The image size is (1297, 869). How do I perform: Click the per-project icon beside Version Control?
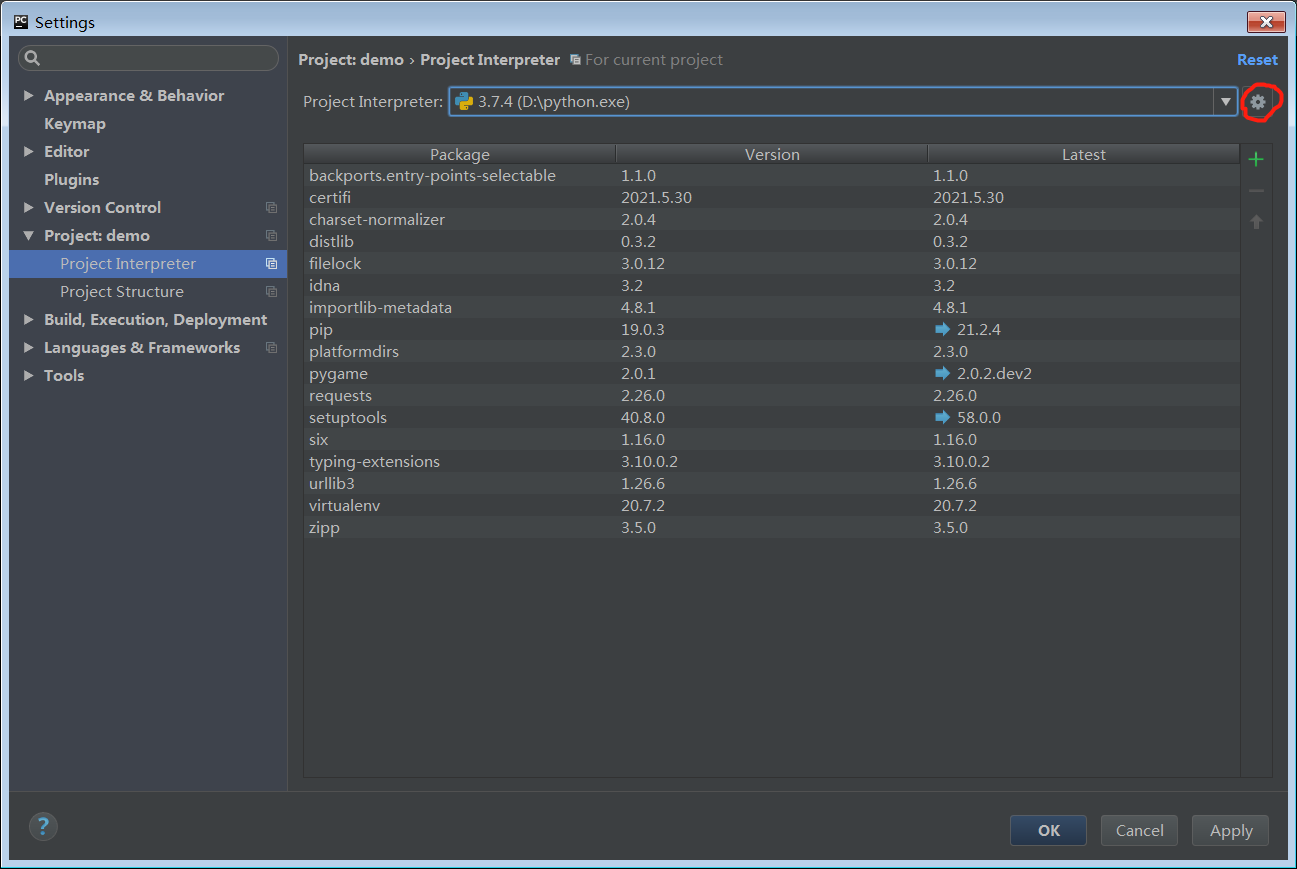(x=271, y=208)
